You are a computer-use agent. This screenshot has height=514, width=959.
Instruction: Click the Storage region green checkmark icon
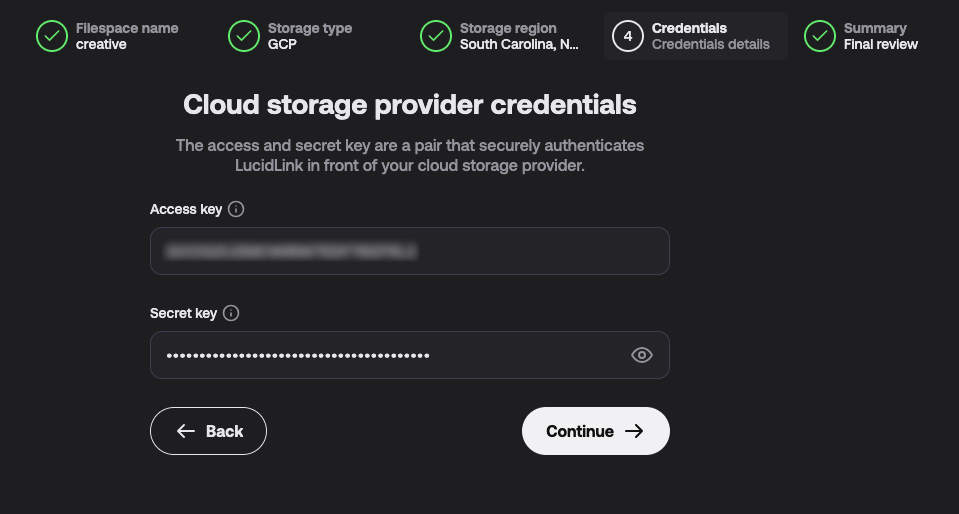tap(436, 36)
